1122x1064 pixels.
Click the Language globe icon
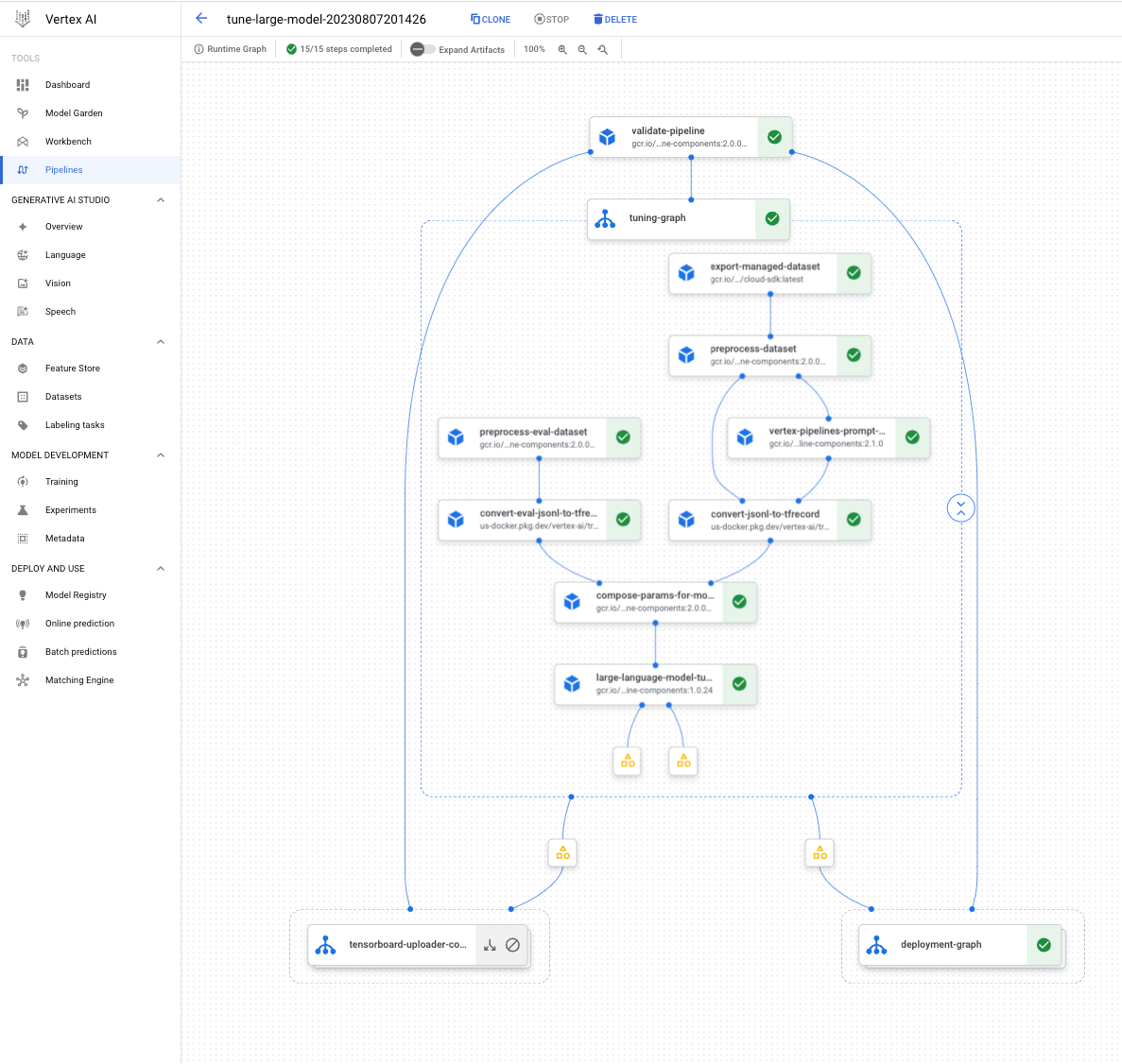tap(23, 255)
